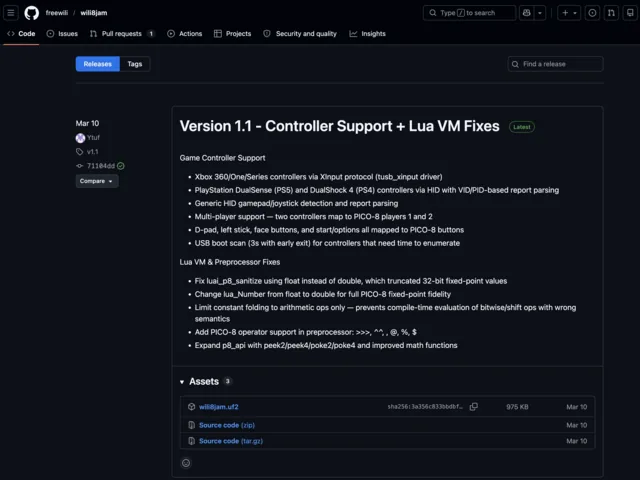Switch to the Actions tab
The image size is (640, 480).
pyautogui.click(x=185, y=33)
